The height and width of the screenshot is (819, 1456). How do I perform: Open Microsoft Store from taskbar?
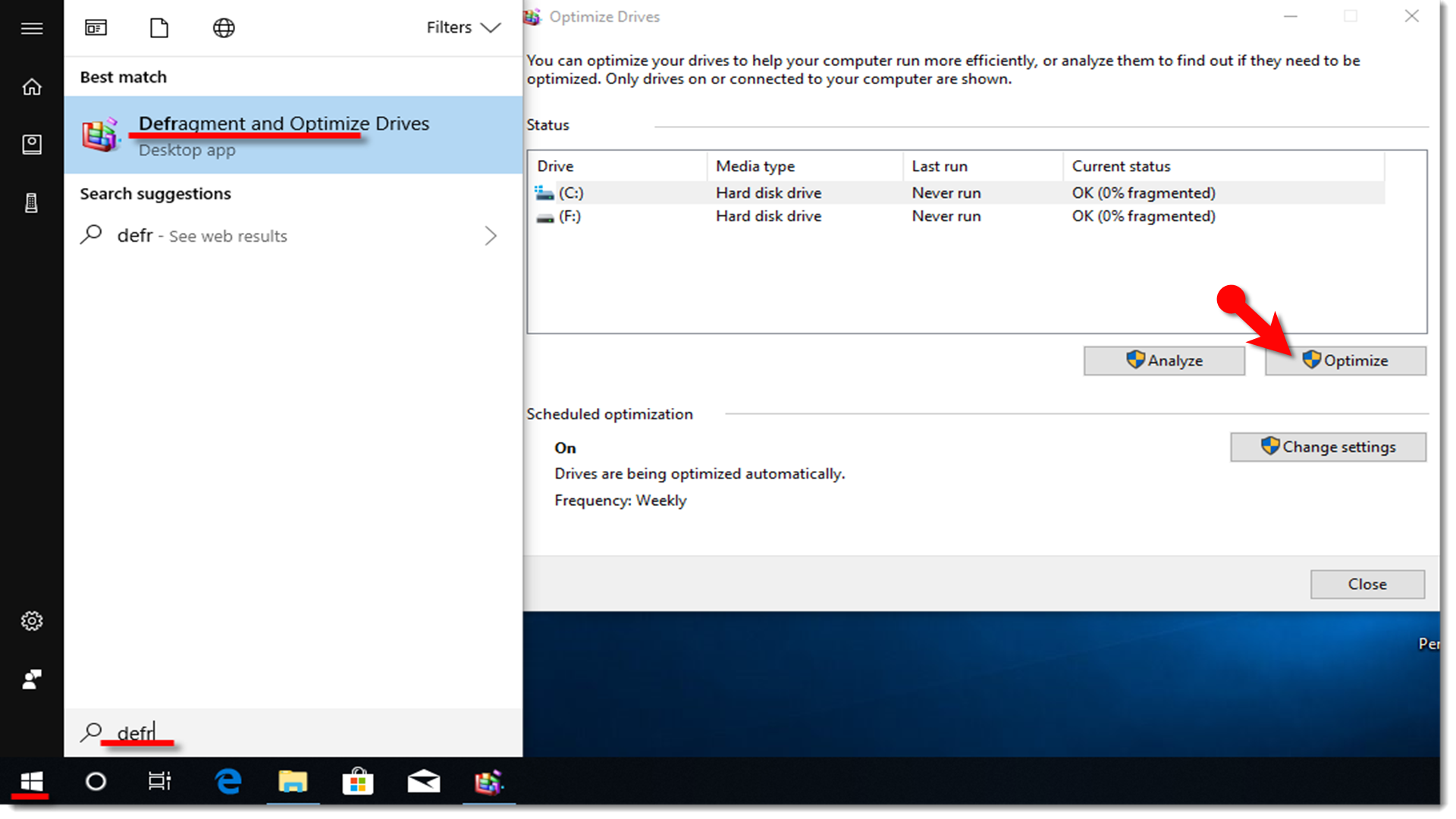coord(358,781)
